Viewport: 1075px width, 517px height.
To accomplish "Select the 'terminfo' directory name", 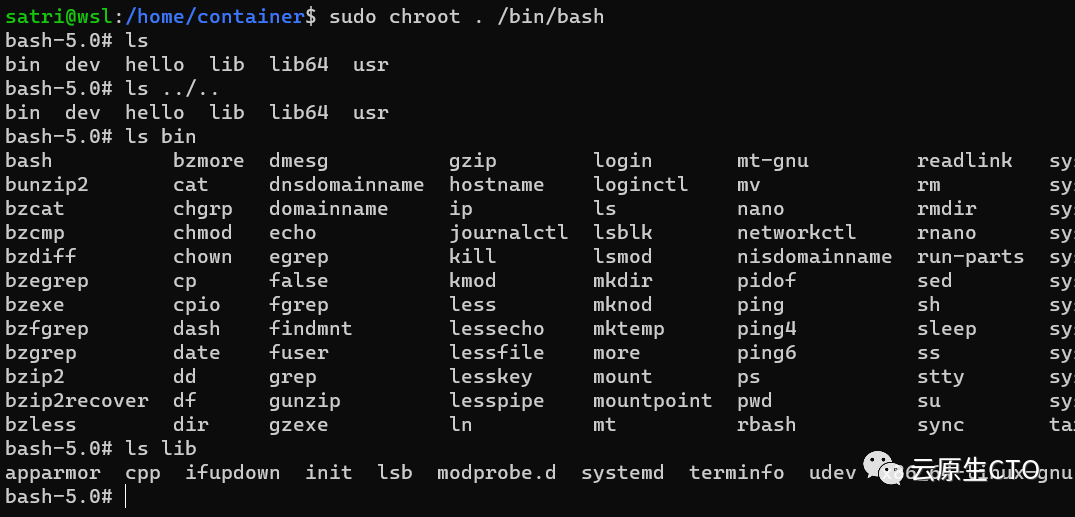I will [736, 472].
